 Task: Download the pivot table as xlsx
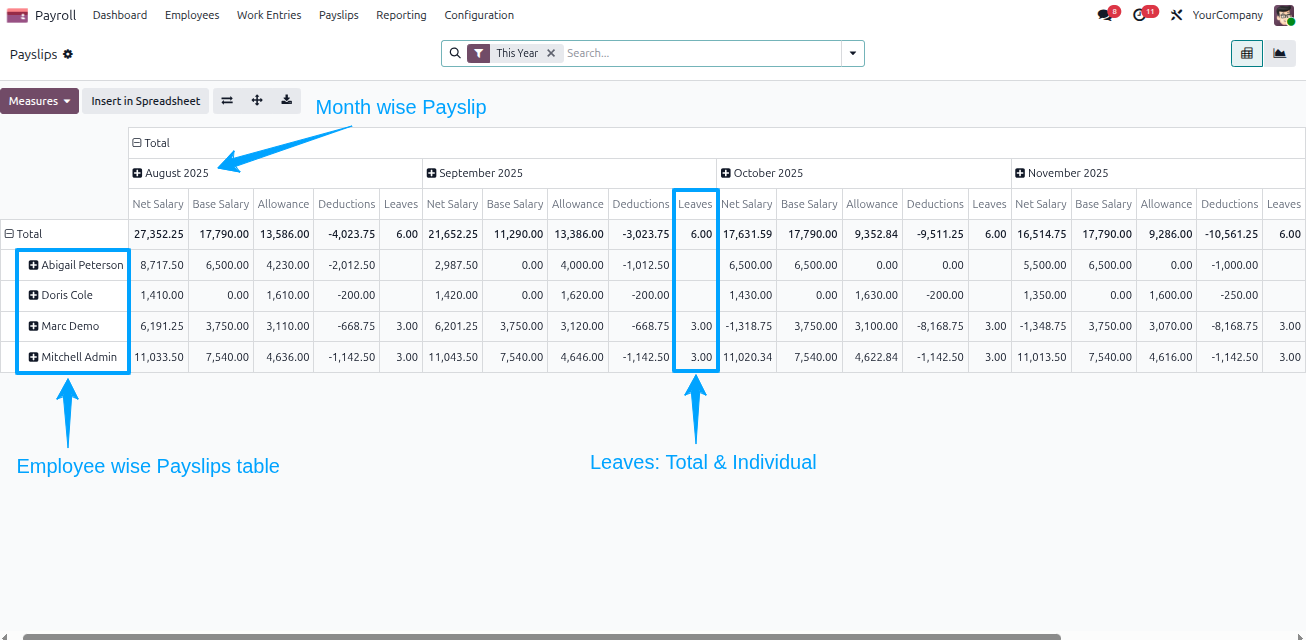(x=286, y=100)
